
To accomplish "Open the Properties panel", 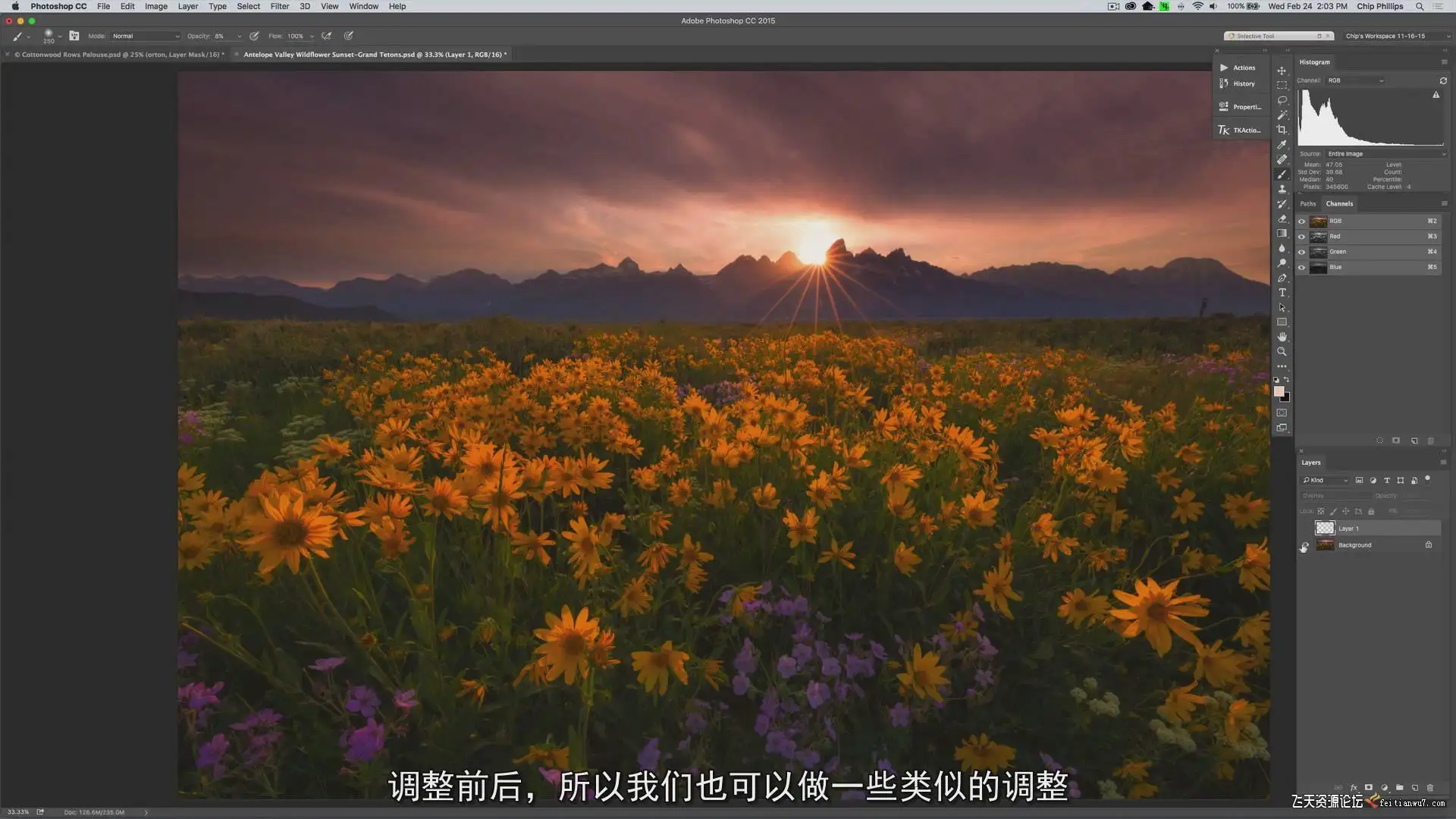I will (x=1239, y=107).
